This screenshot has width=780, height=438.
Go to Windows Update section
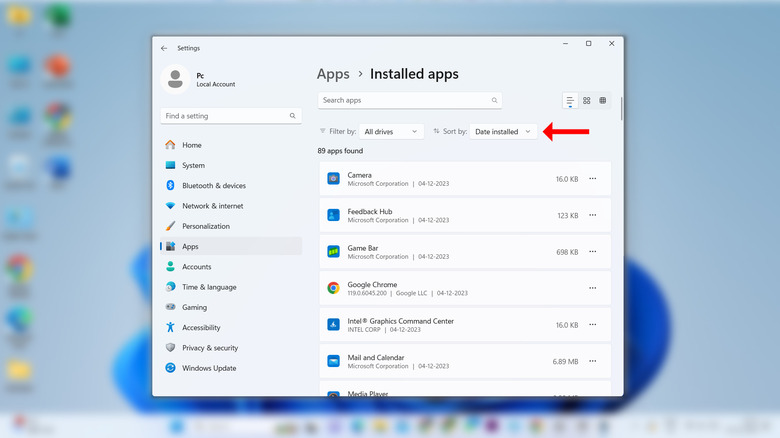click(x=209, y=368)
